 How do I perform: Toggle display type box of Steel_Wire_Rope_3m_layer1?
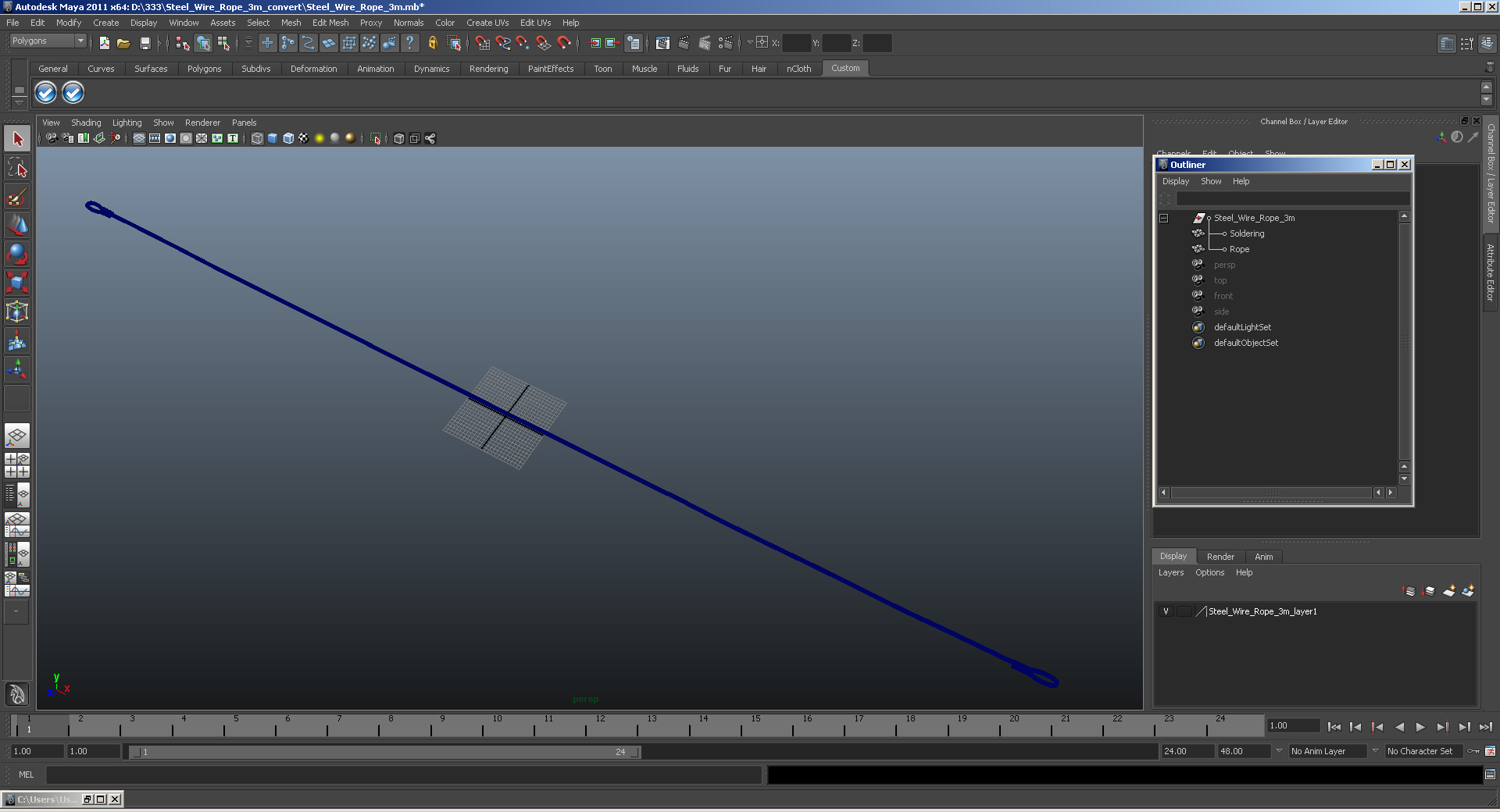point(1184,611)
